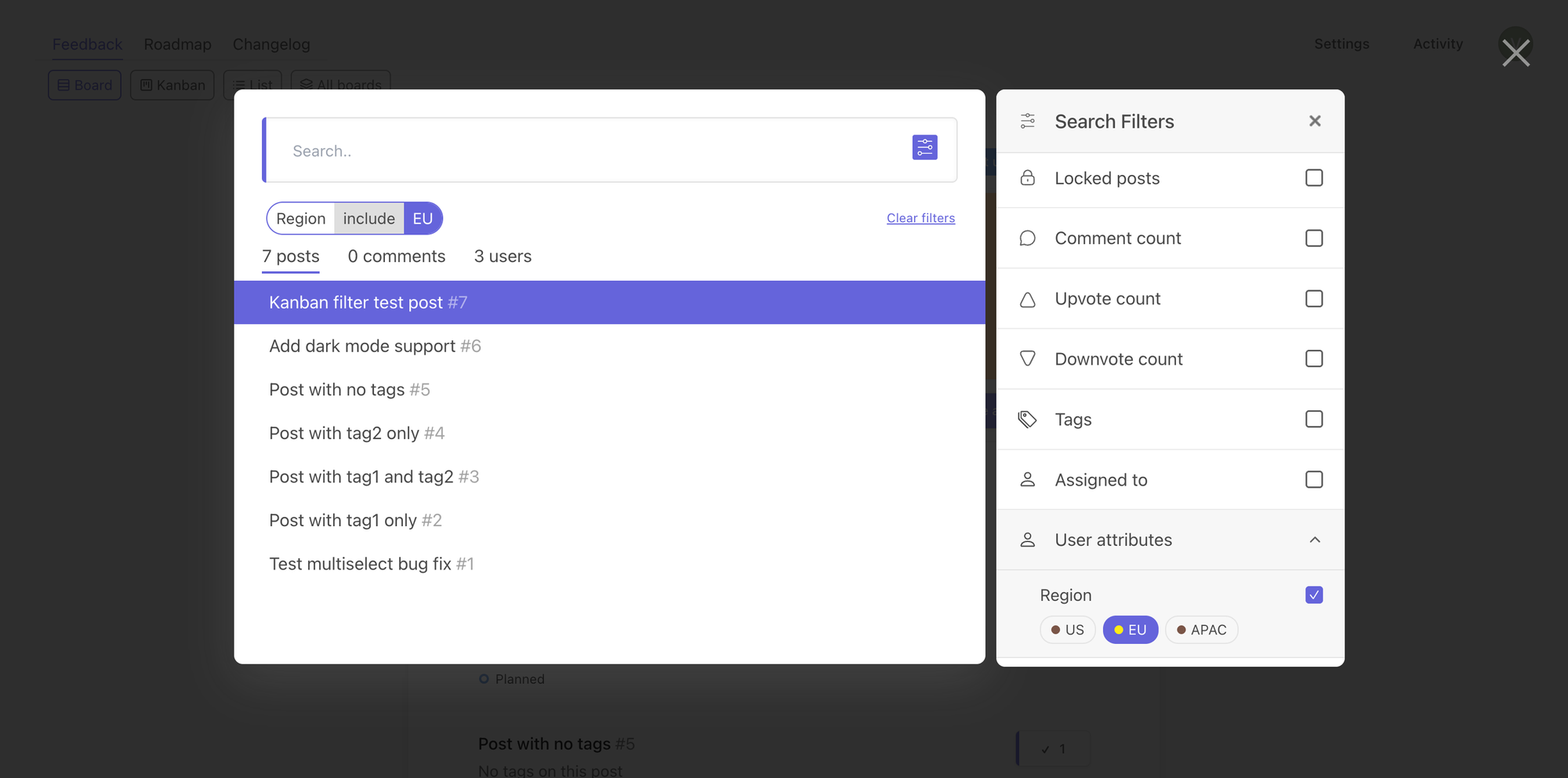This screenshot has width=1568, height=778.
Task: Click the upvote button on background post #5
Action: pos(1053,749)
